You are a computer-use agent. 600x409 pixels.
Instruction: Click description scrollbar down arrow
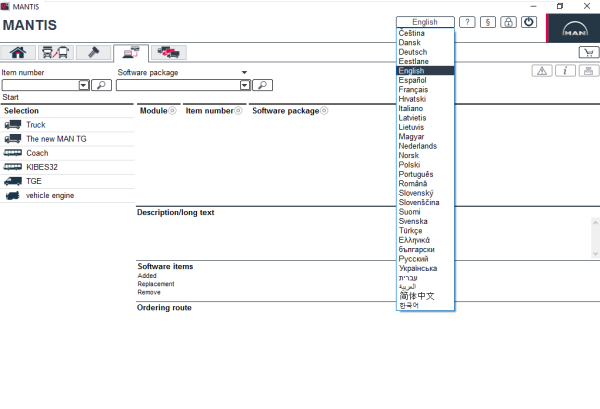click(595, 253)
